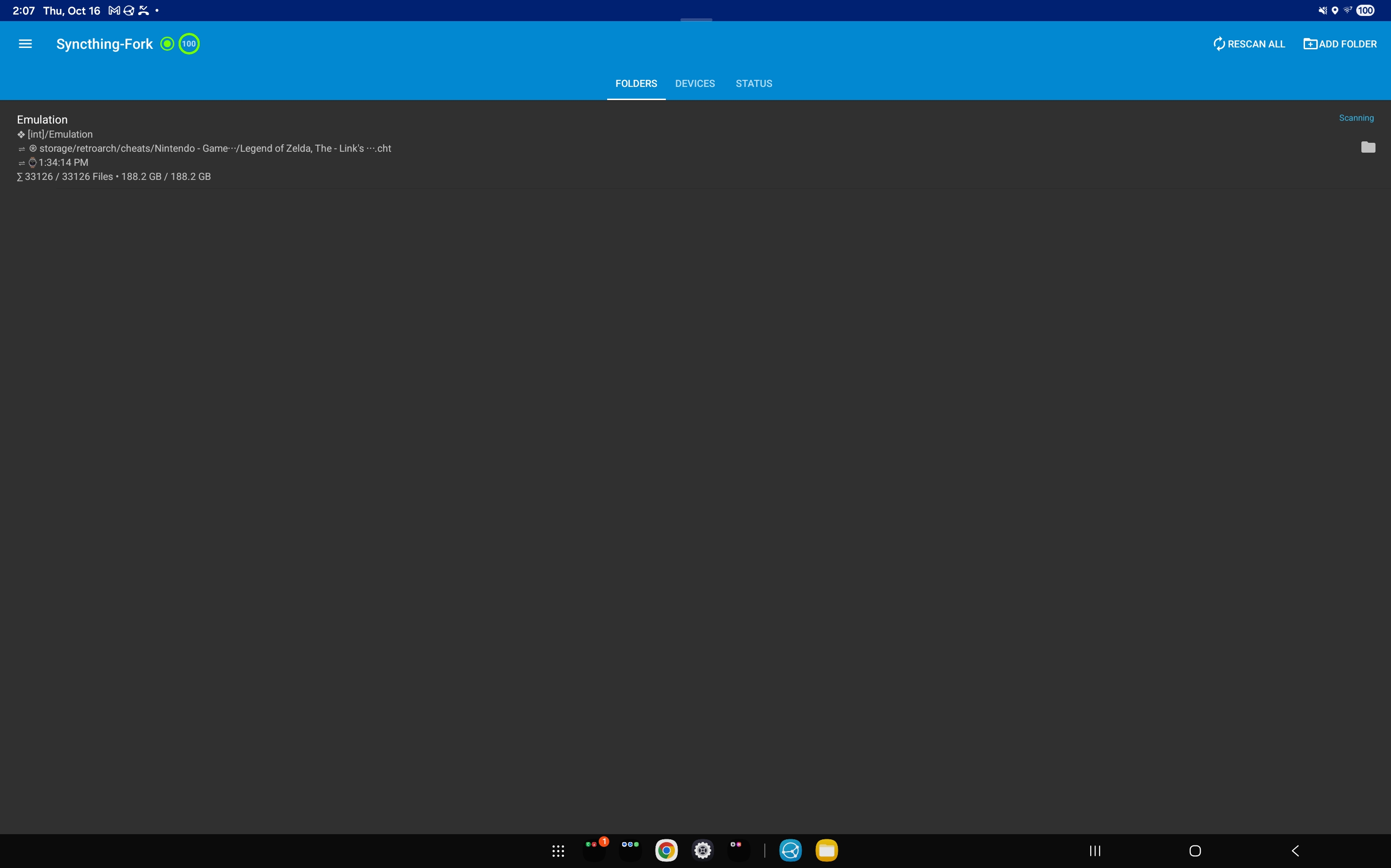Select the FOLDERS tab
This screenshot has height=868, width=1391.
636,84
